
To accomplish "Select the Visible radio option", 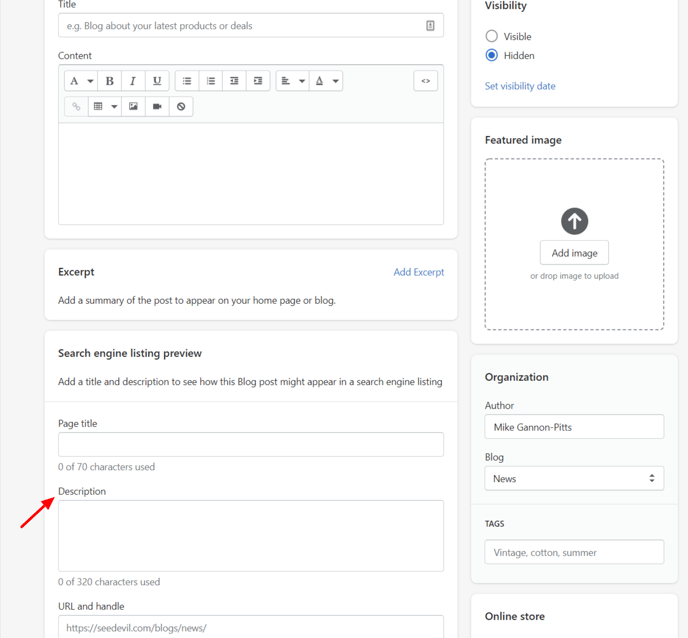I will tap(491, 36).
